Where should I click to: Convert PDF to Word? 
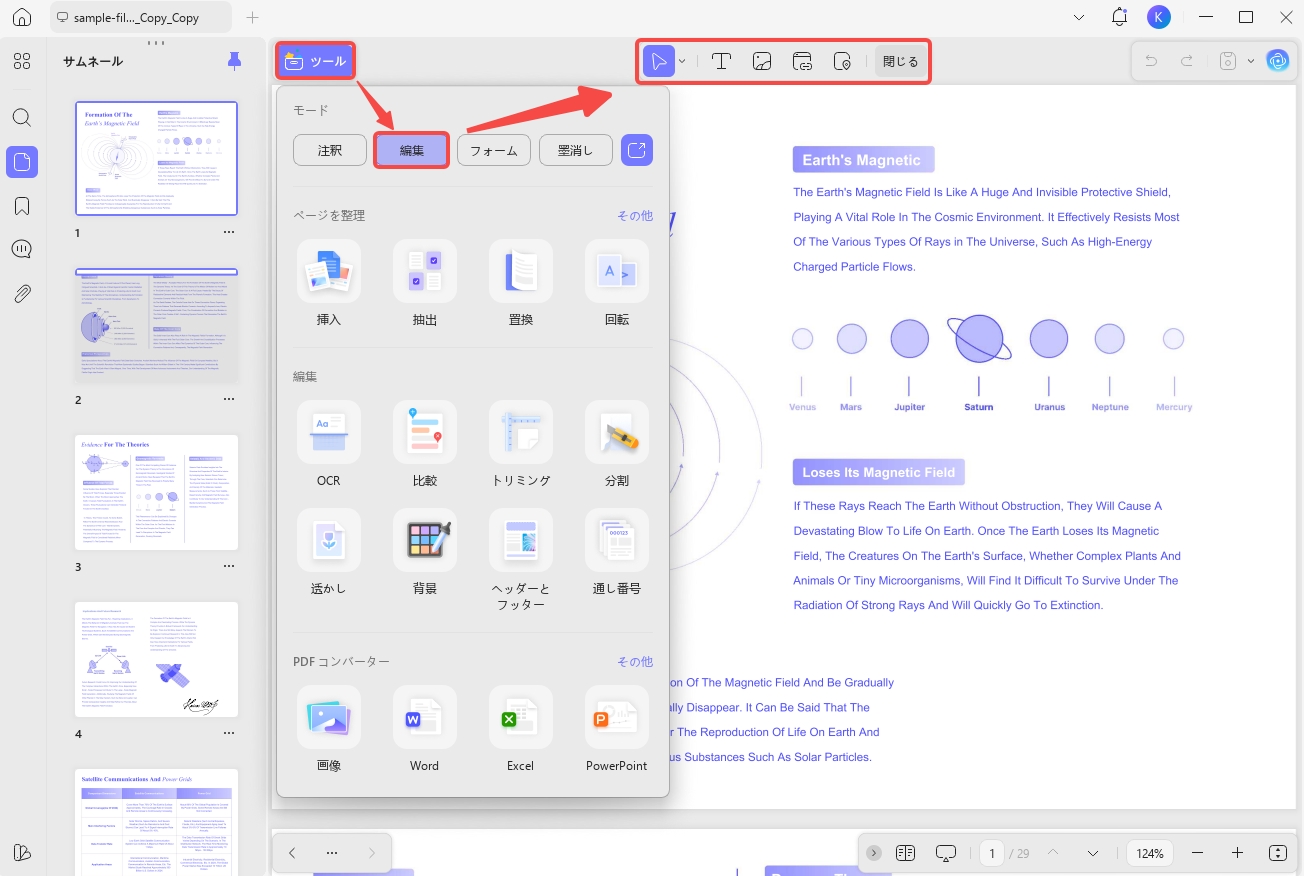tap(425, 717)
